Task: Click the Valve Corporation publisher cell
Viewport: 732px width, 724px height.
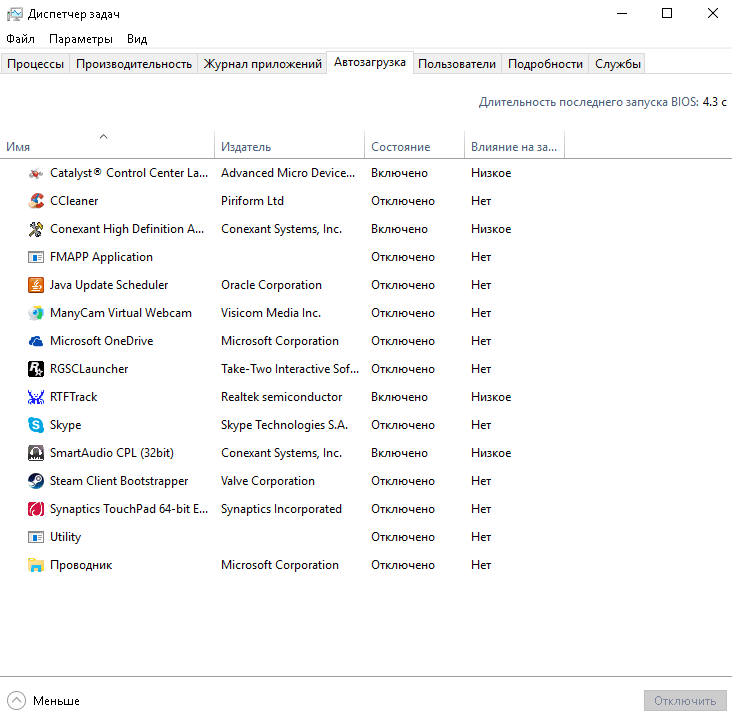Action: pos(268,481)
